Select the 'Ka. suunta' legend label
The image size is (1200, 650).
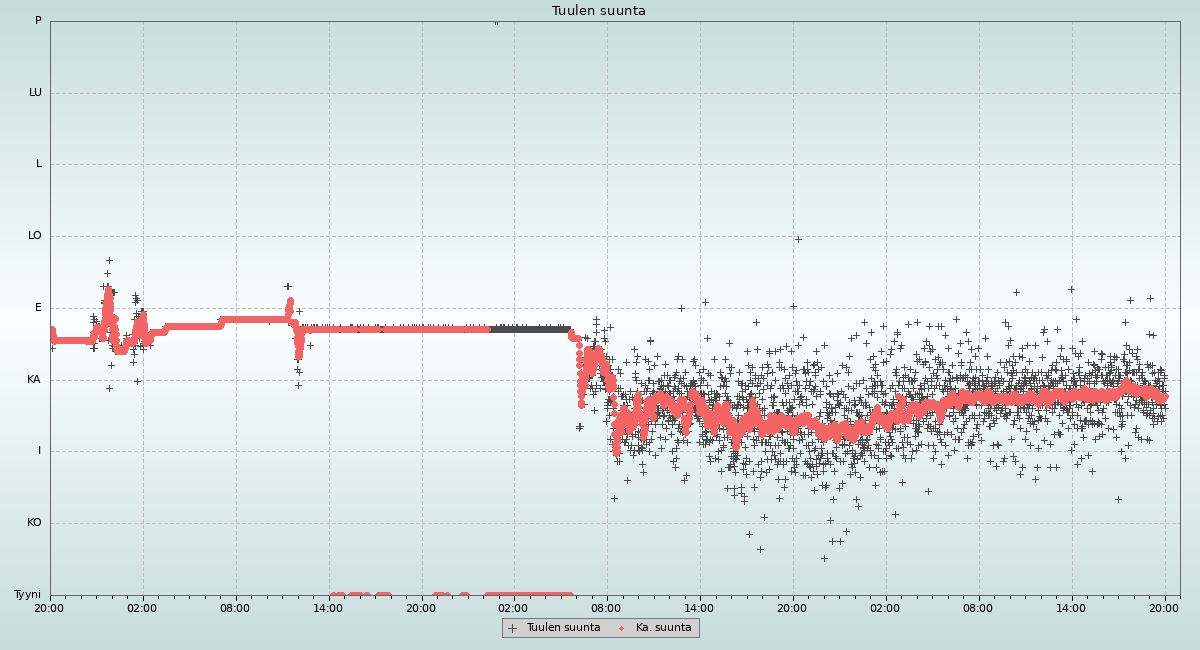pos(663,628)
